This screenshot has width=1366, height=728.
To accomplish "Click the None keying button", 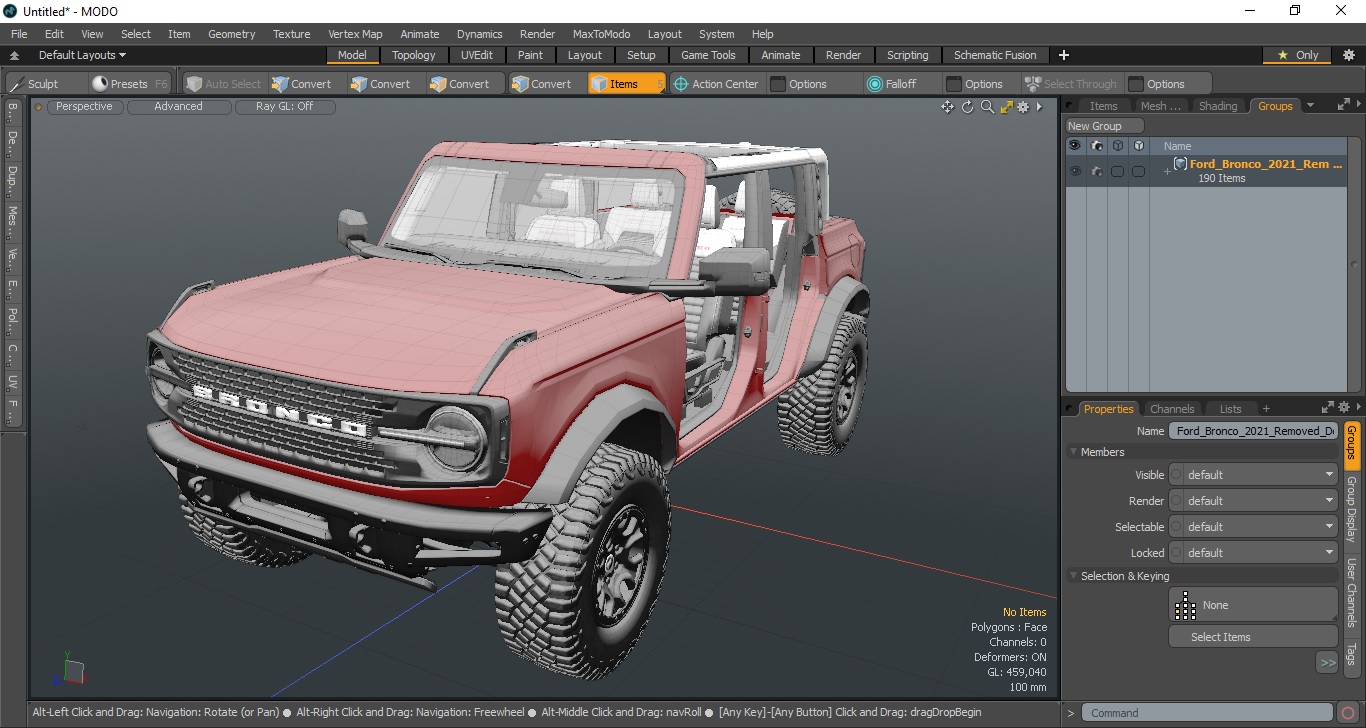I will point(1253,605).
